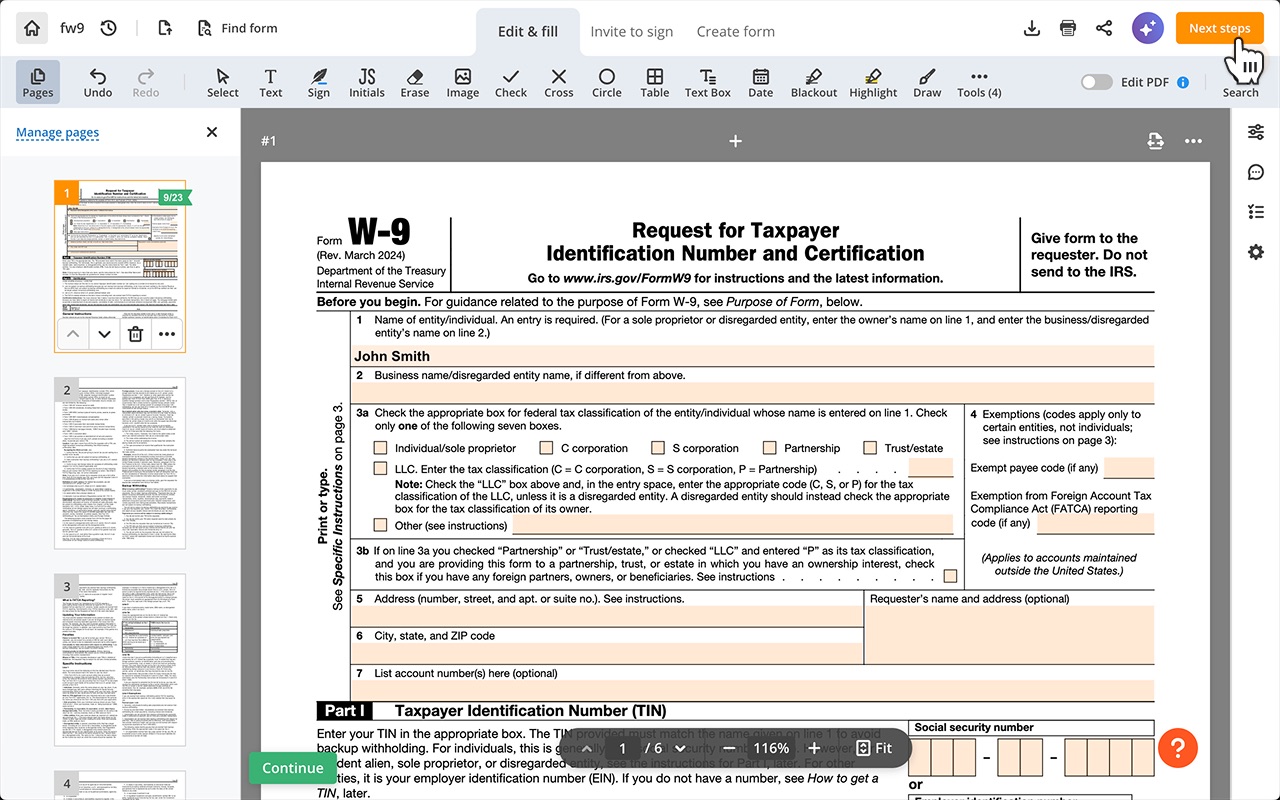The width and height of the screenshot is (1280, 800).
Task: Open the page number dropdown chevron
Action: 681,748
